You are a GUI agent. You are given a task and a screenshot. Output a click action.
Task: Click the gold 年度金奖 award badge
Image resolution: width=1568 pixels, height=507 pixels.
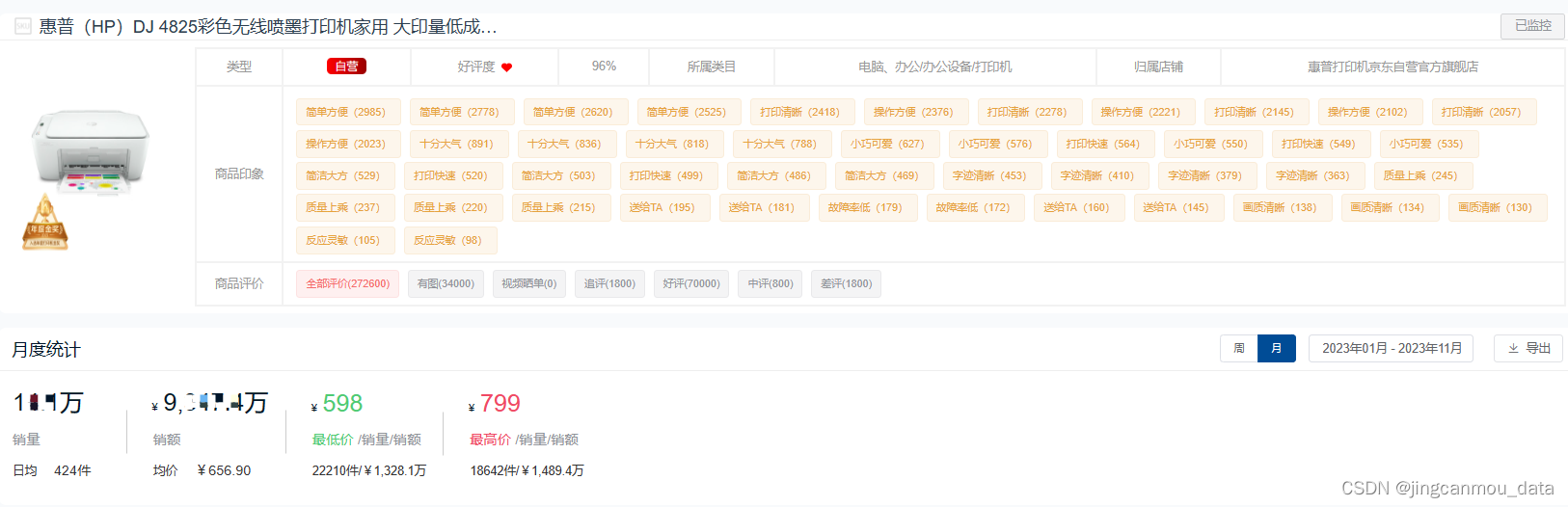coord(45,223)
